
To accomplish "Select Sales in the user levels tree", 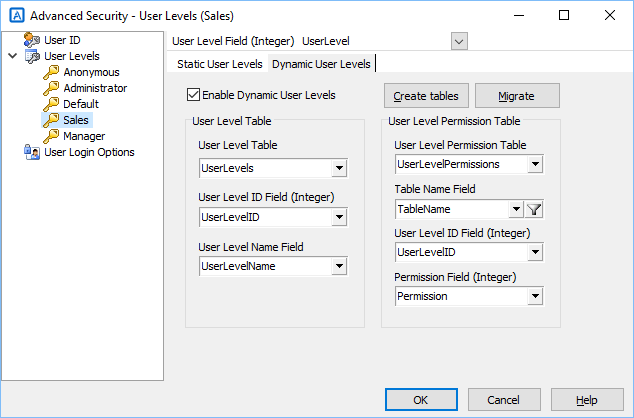I will pos(76,120).
